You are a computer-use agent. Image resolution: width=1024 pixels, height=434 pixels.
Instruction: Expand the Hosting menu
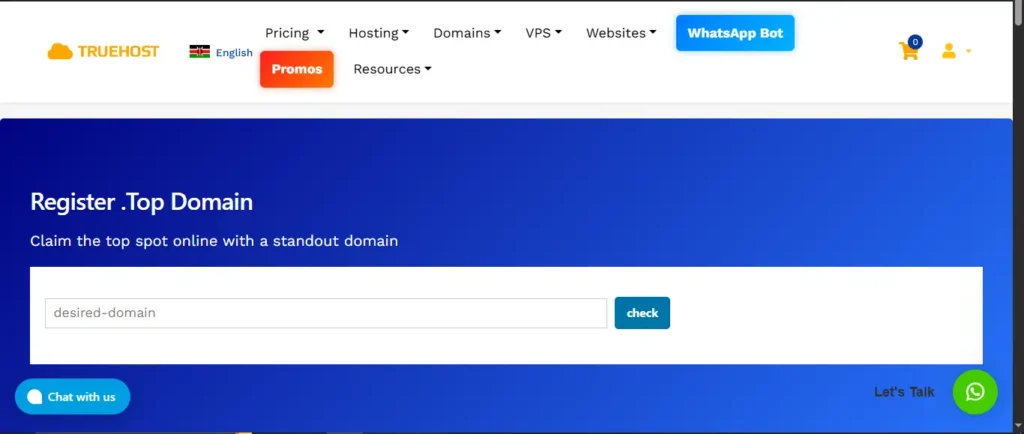click(379, 33)
